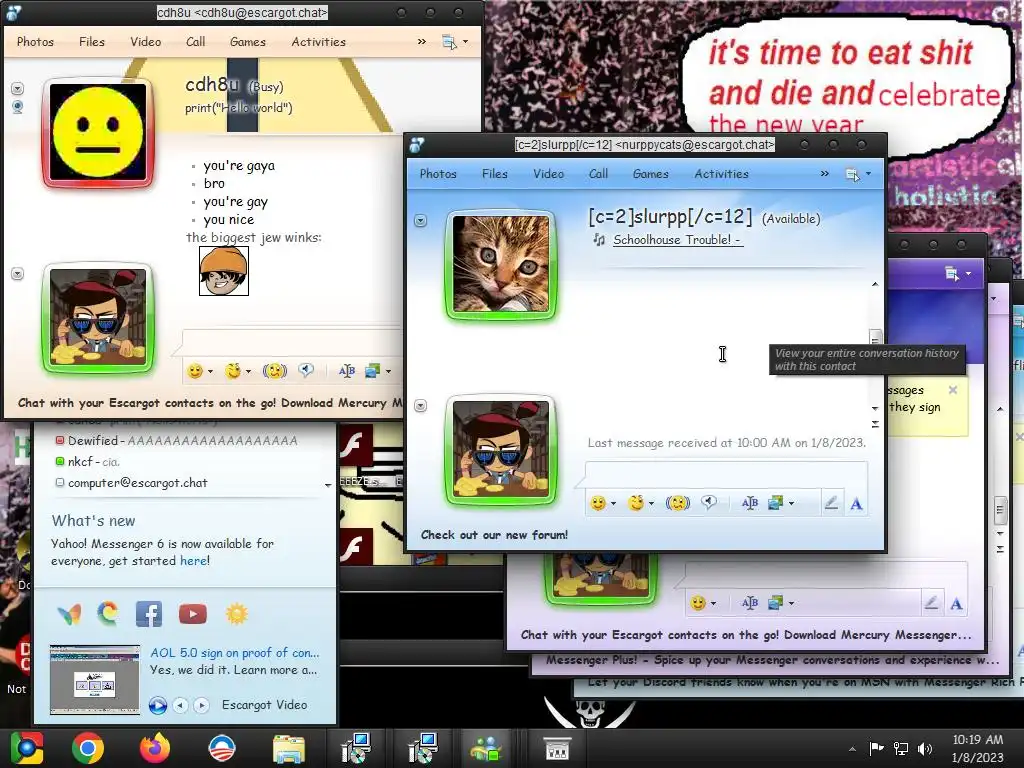1024x768 pixels.
Task: Send a nudge in the slurpp conversation
Action: click(x=678, y=503)
